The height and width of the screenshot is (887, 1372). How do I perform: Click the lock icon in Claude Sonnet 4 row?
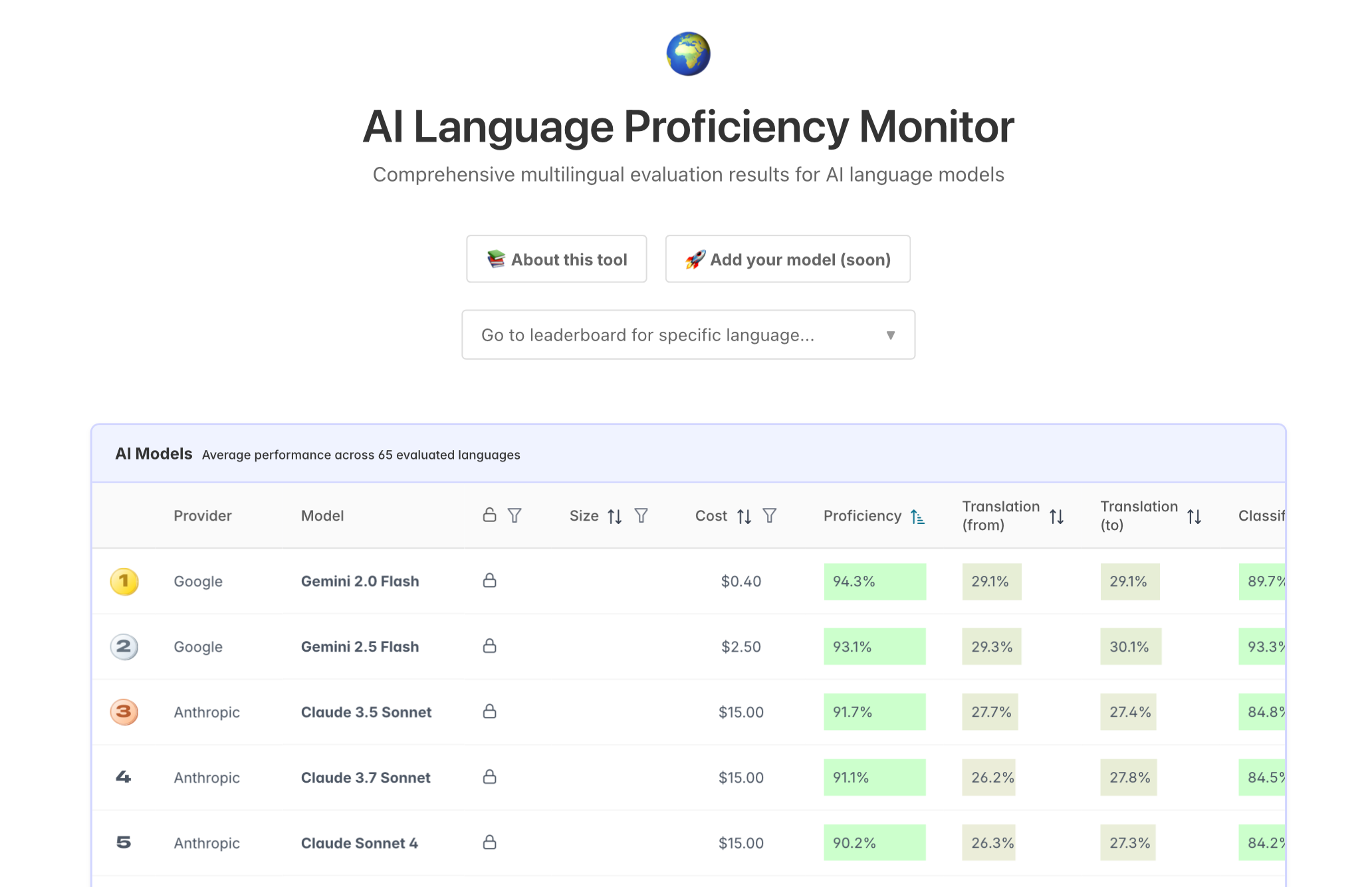tap(489, 842)
